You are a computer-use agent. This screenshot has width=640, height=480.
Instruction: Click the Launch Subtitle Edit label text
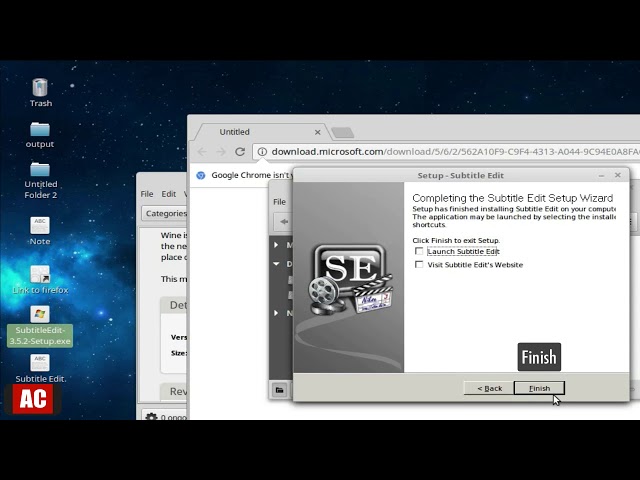463,251
